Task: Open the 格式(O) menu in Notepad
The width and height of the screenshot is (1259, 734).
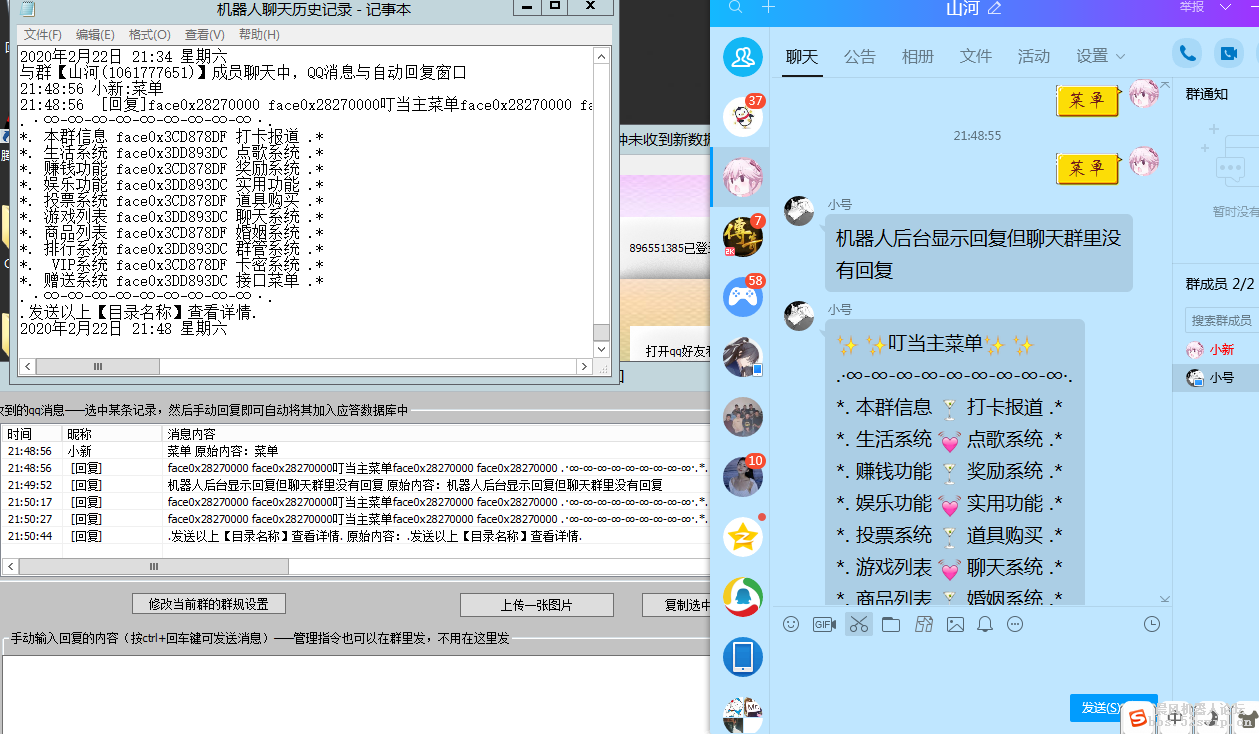Action: point(150,35)
